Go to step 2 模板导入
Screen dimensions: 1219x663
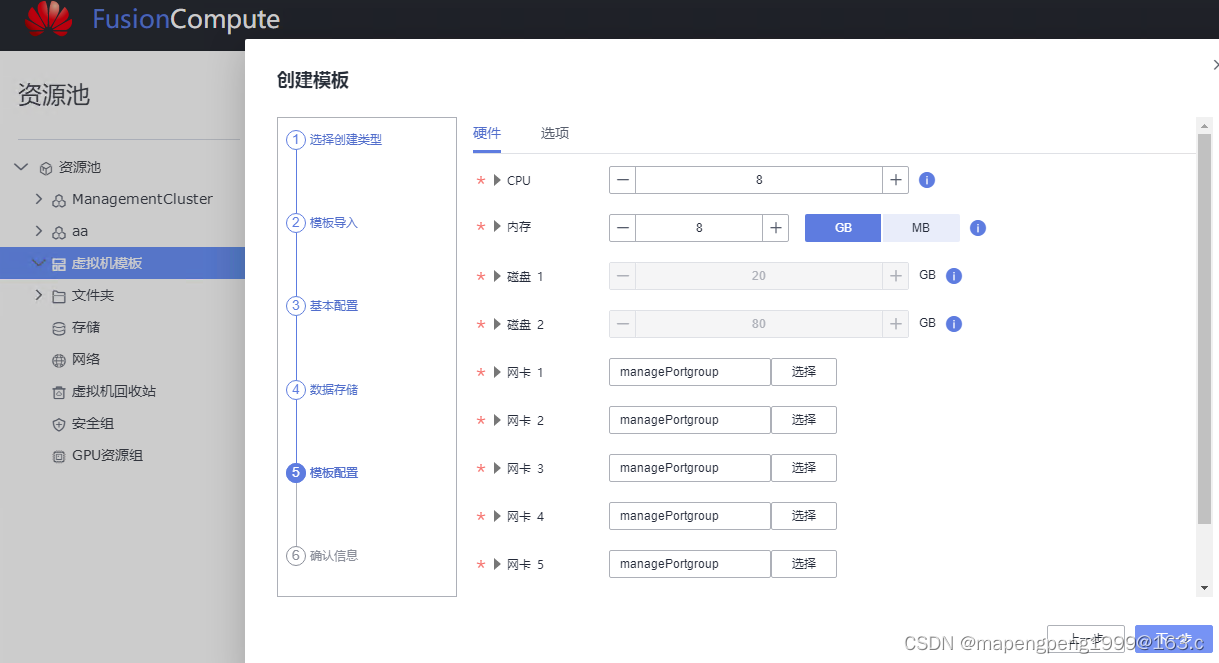pos(322,223)
